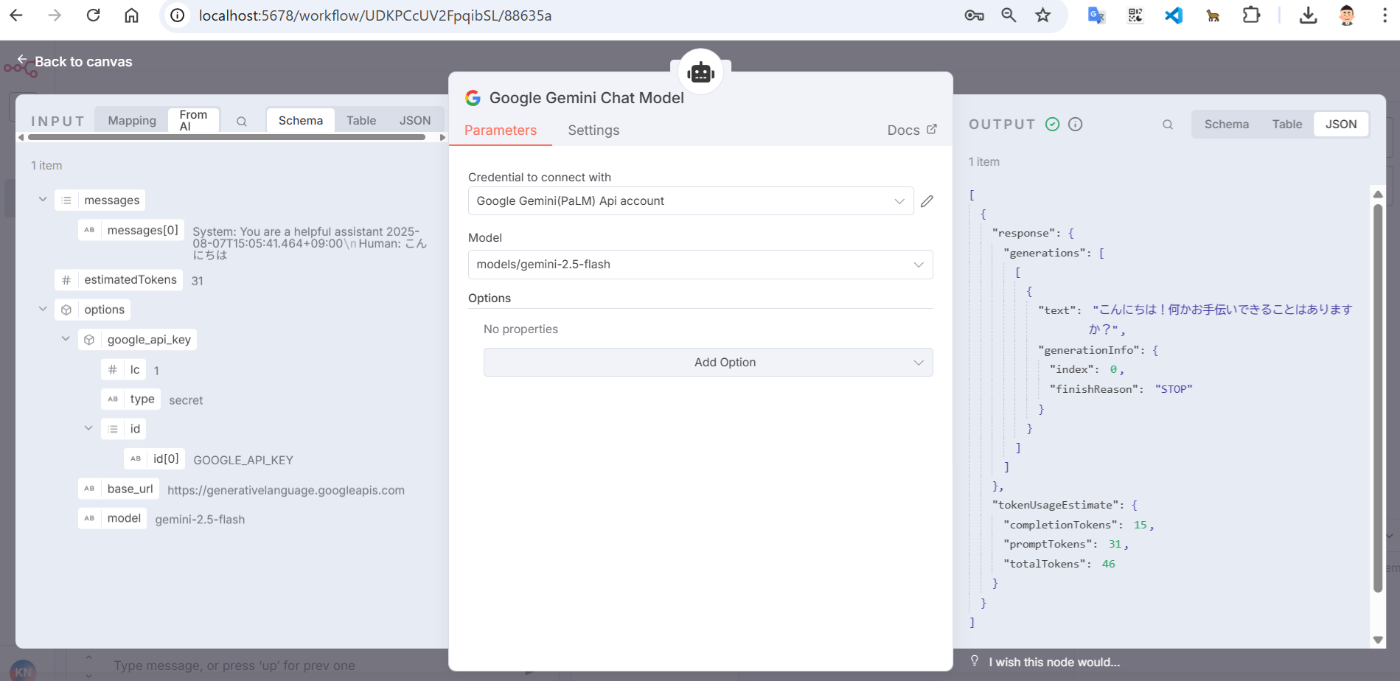Open Model dropdown models/gemini-2.5-flash
This screenshot has width=1400, height=681.
pos(700,264)
